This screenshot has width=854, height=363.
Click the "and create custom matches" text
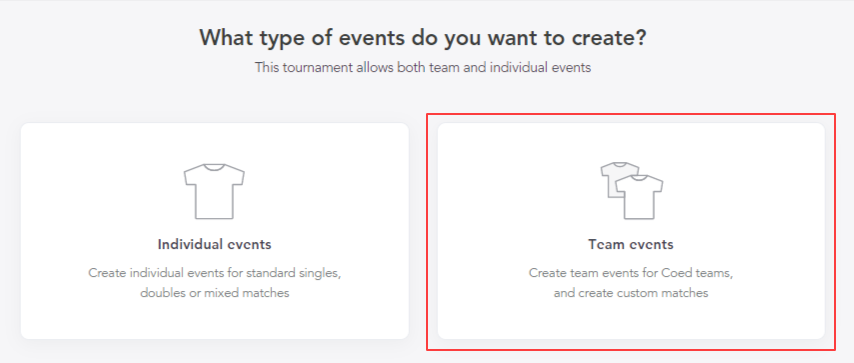click(x=631, y=293)
